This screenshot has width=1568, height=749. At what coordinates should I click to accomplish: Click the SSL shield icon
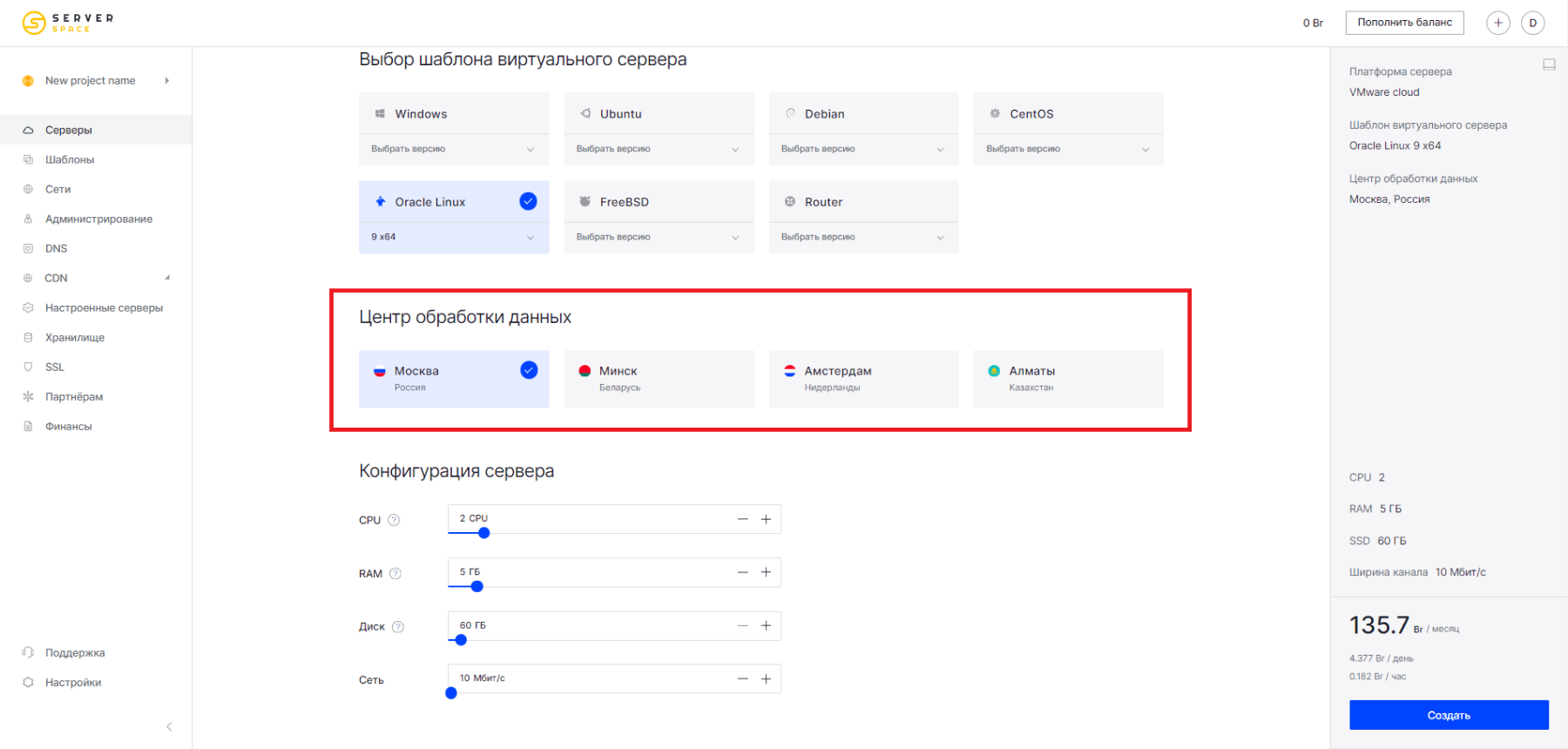[x=28, y=367]
